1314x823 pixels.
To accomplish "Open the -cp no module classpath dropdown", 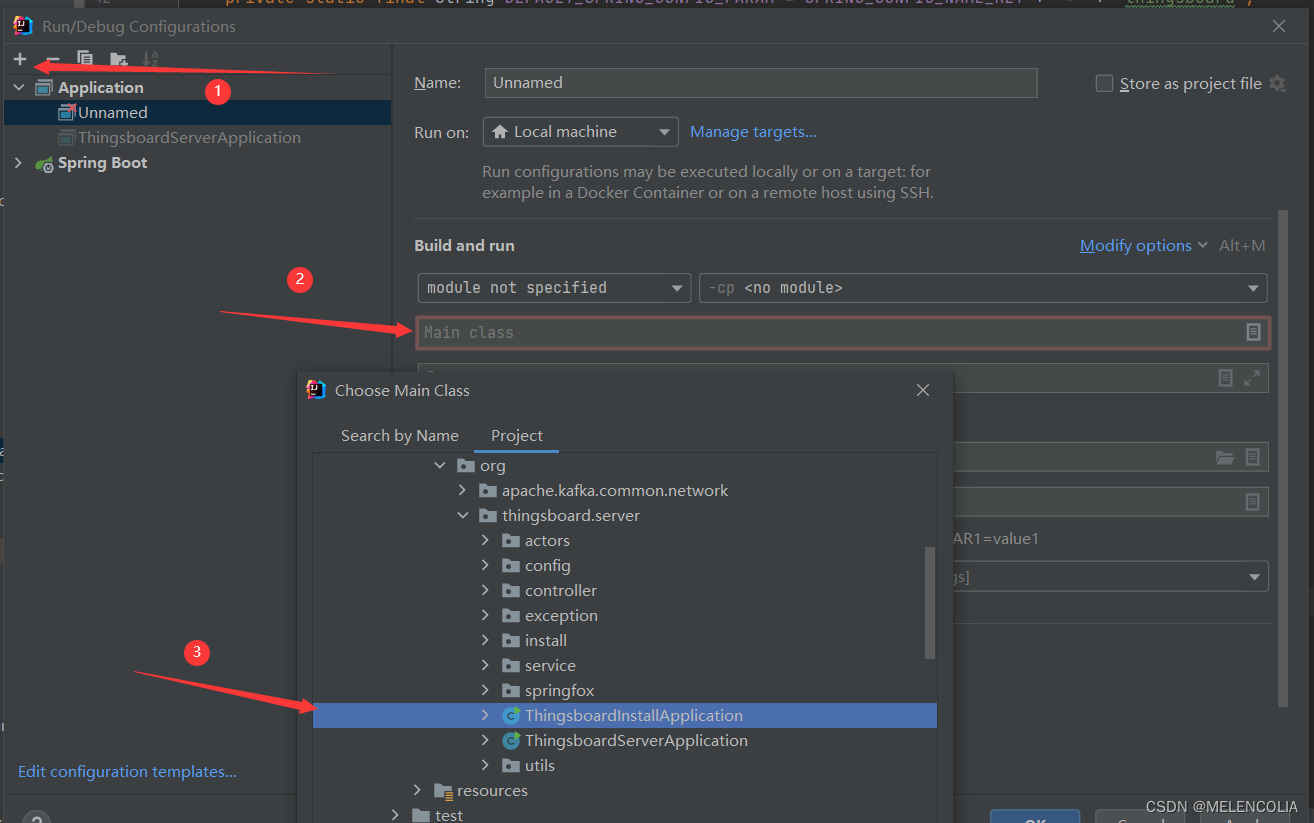I will point(983,288).
